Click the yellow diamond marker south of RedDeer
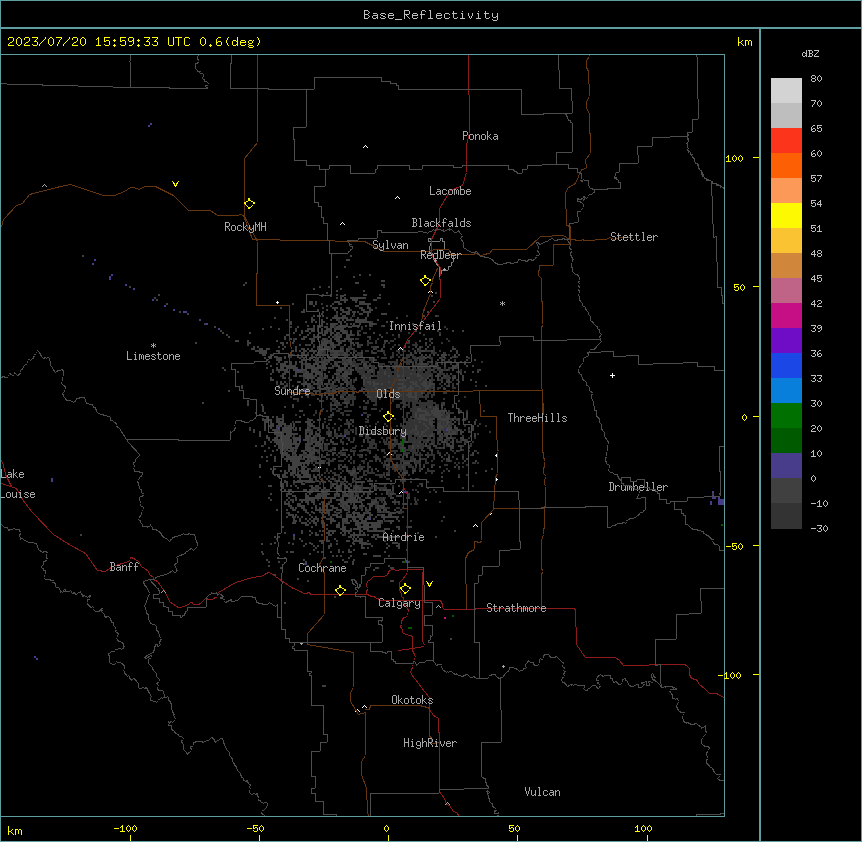The width and height of the screenshot is (862, 842). pos(425,281)
